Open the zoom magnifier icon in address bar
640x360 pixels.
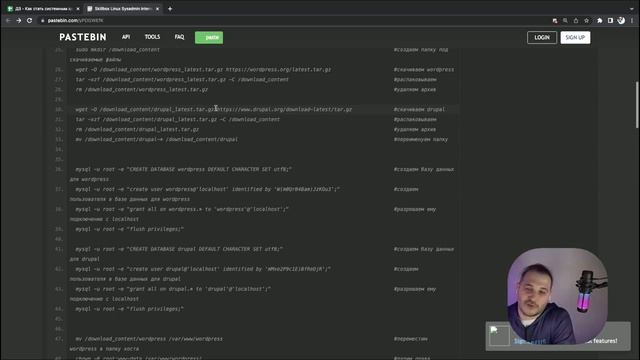click(x=565, y=20)
